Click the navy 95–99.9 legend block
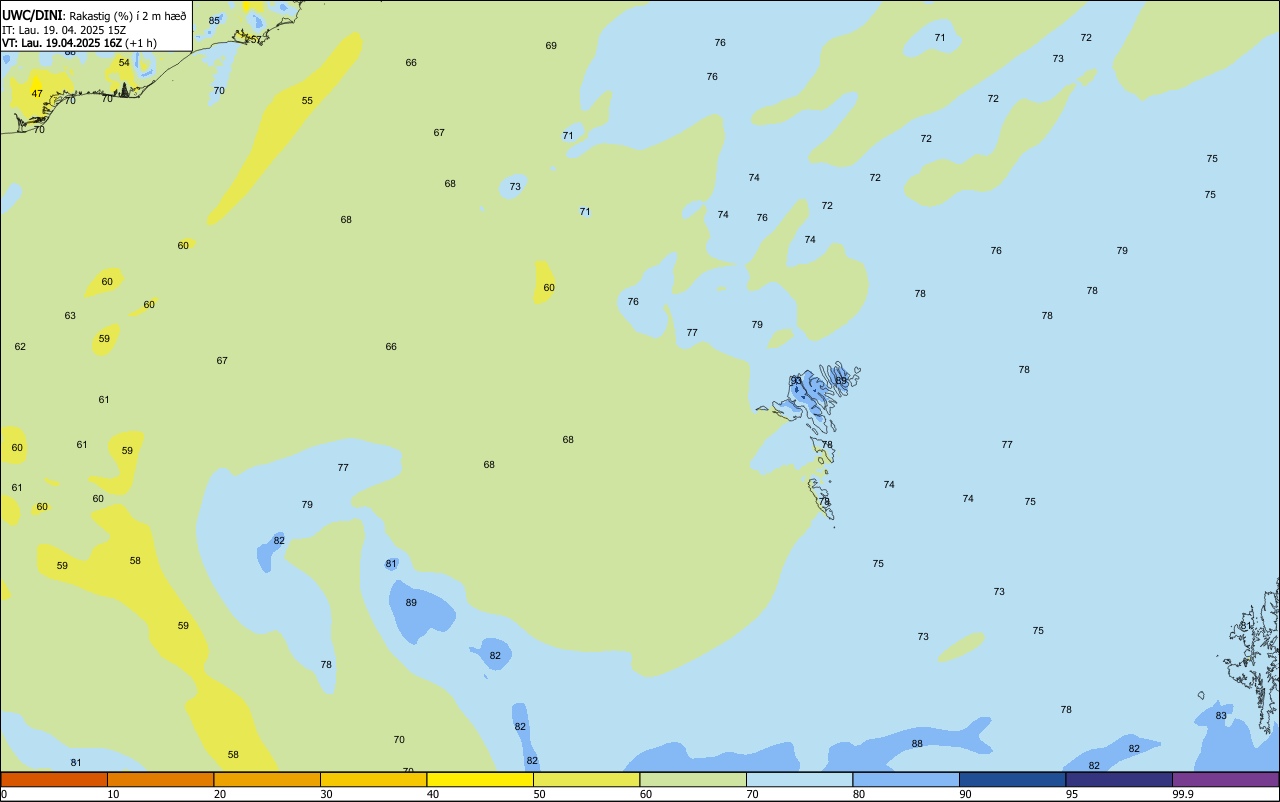The height and width of the screenshot is (802, 1280). click(x=1119, y=779)
